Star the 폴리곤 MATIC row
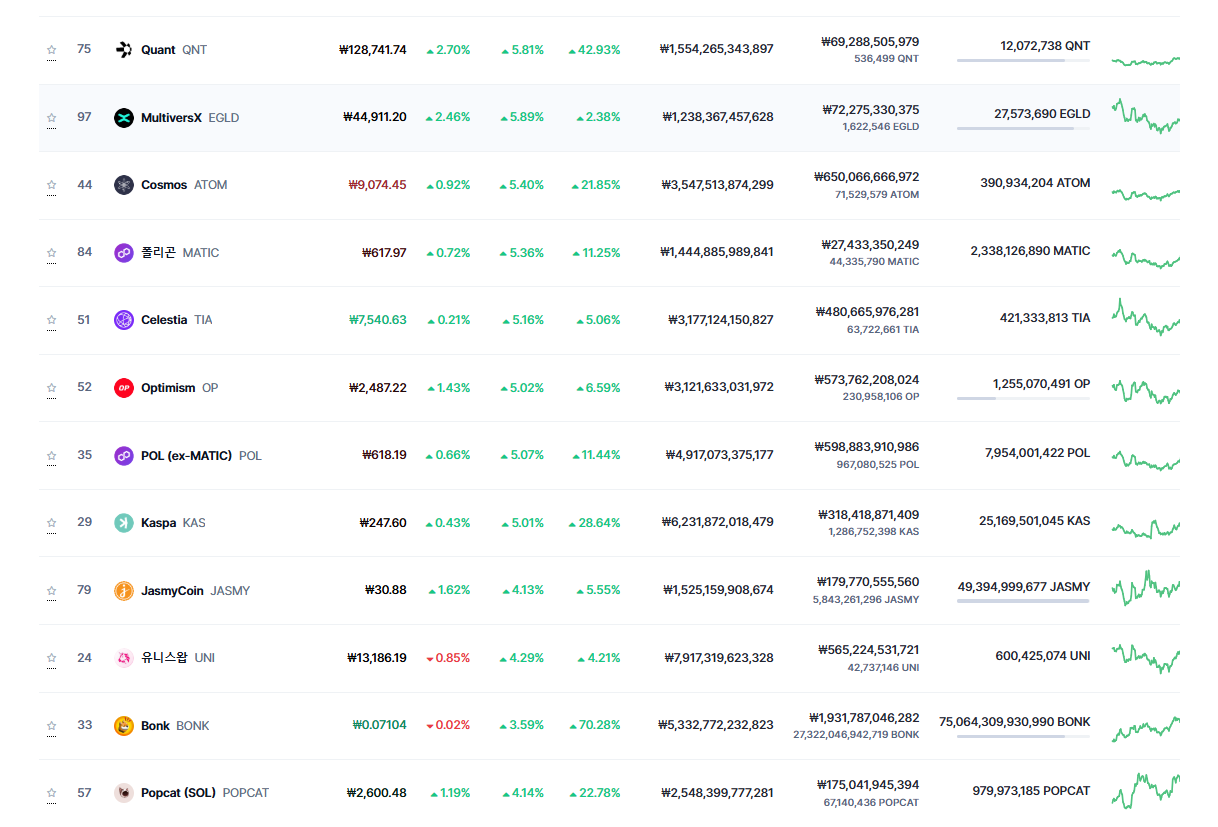The height and width of the screenshot is (827, 1218). 51,253
